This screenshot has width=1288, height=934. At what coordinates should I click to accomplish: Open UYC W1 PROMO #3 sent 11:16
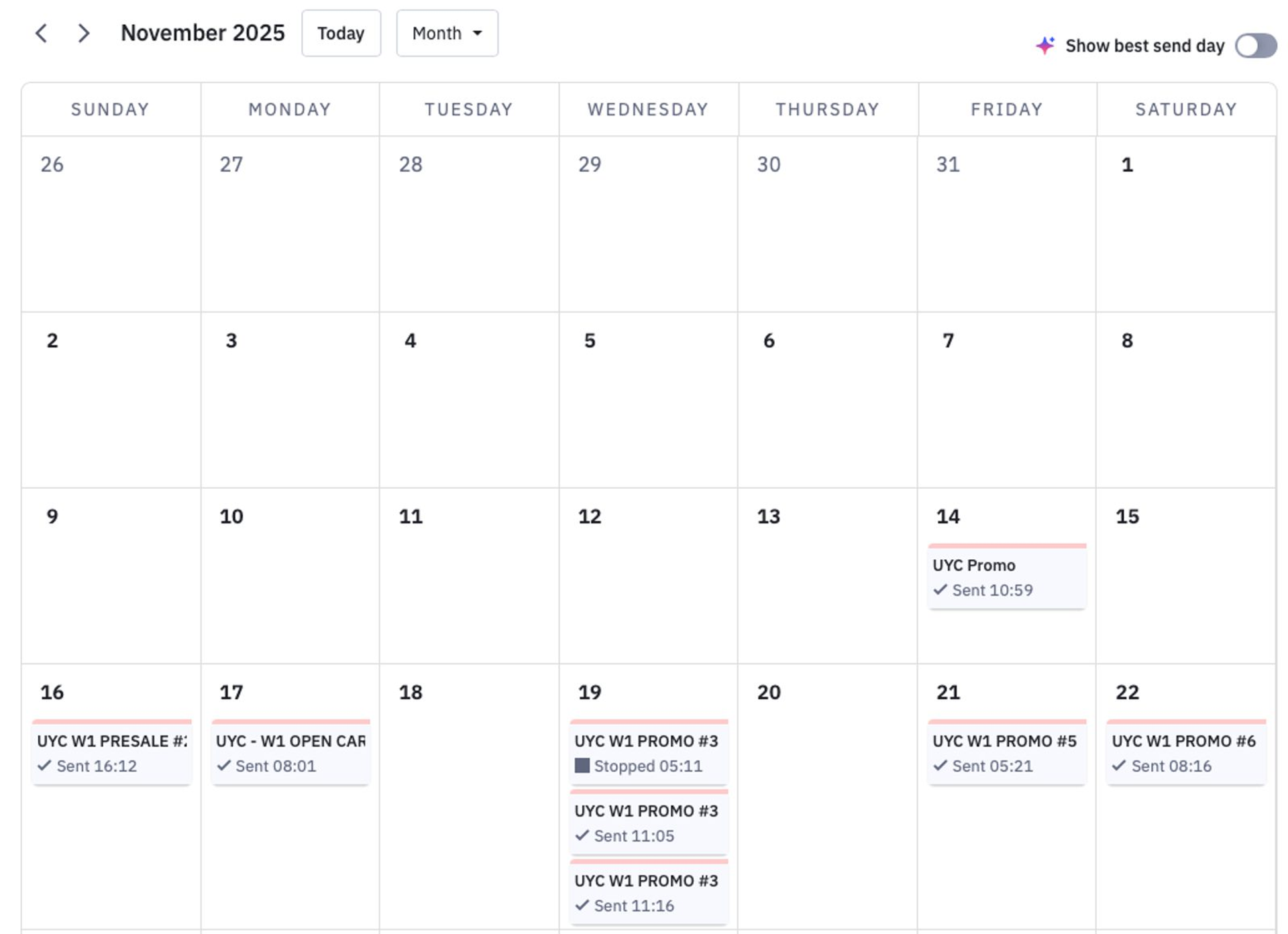[x=648, y=892]
